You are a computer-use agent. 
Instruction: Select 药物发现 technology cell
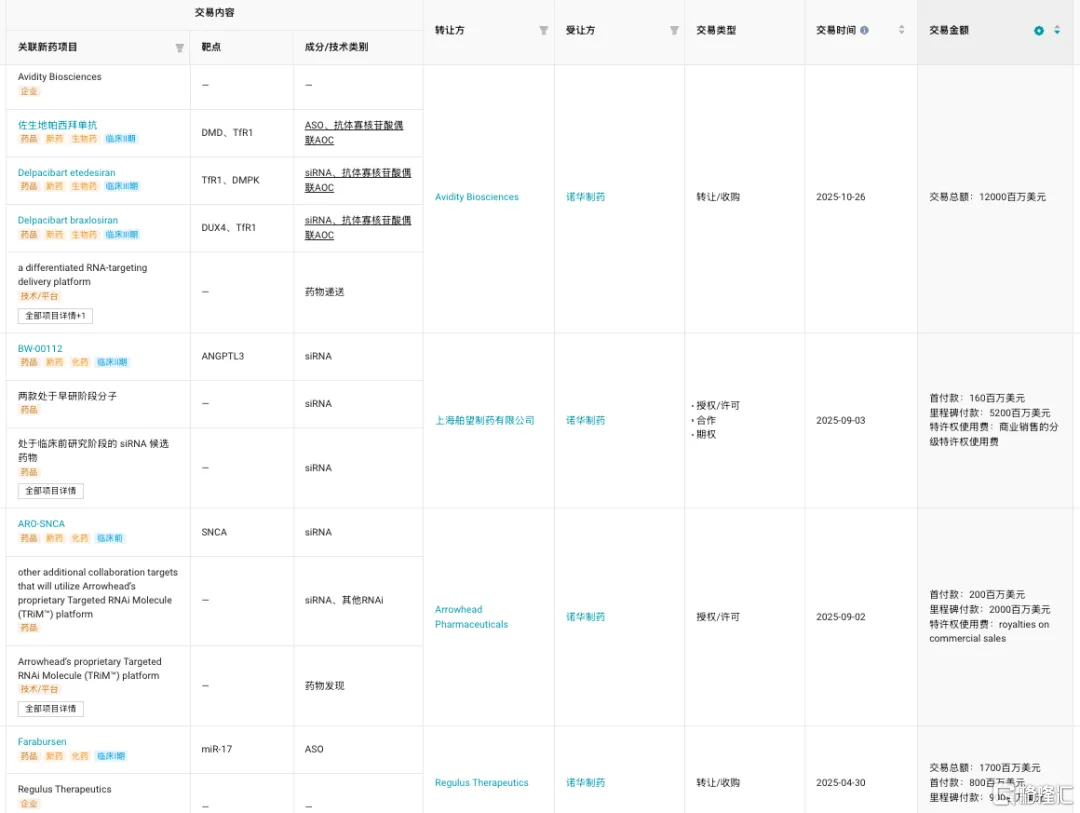pos(324,686)
